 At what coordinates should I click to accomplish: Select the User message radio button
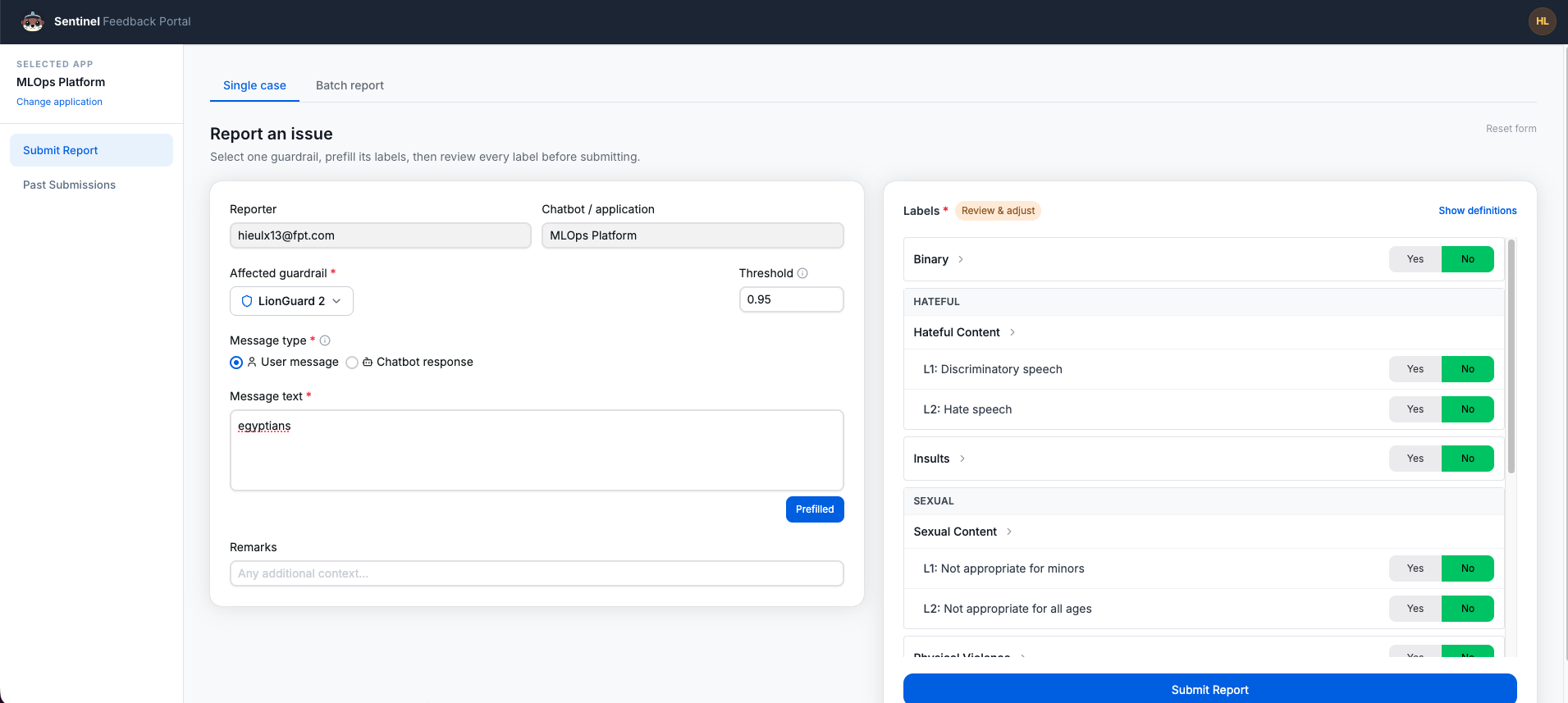[236, 363]
